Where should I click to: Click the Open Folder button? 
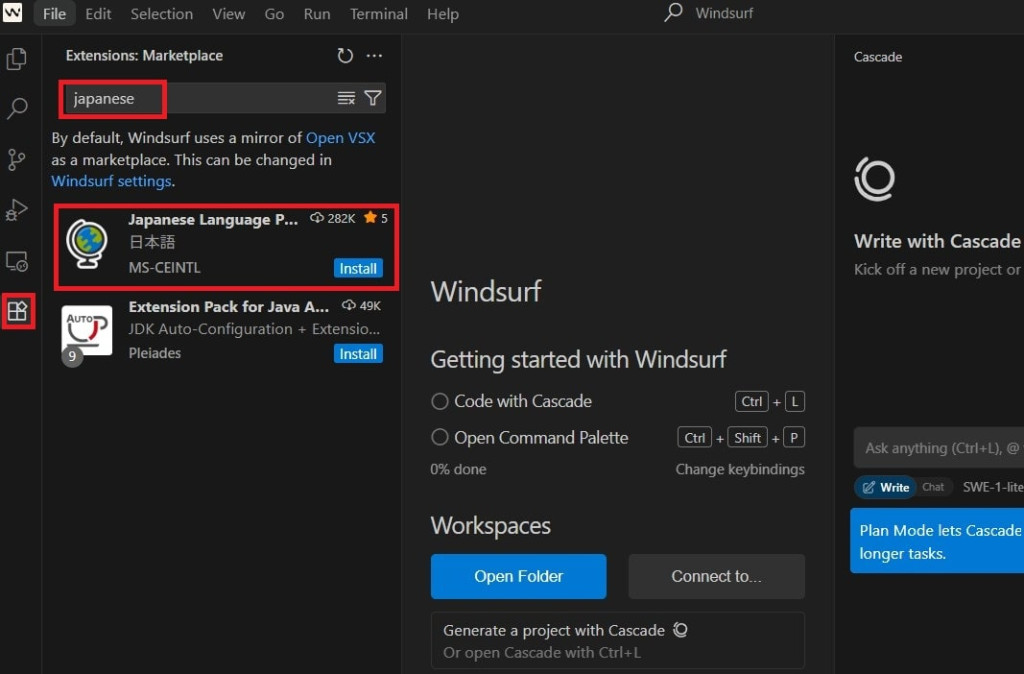[x=519, y=576]
